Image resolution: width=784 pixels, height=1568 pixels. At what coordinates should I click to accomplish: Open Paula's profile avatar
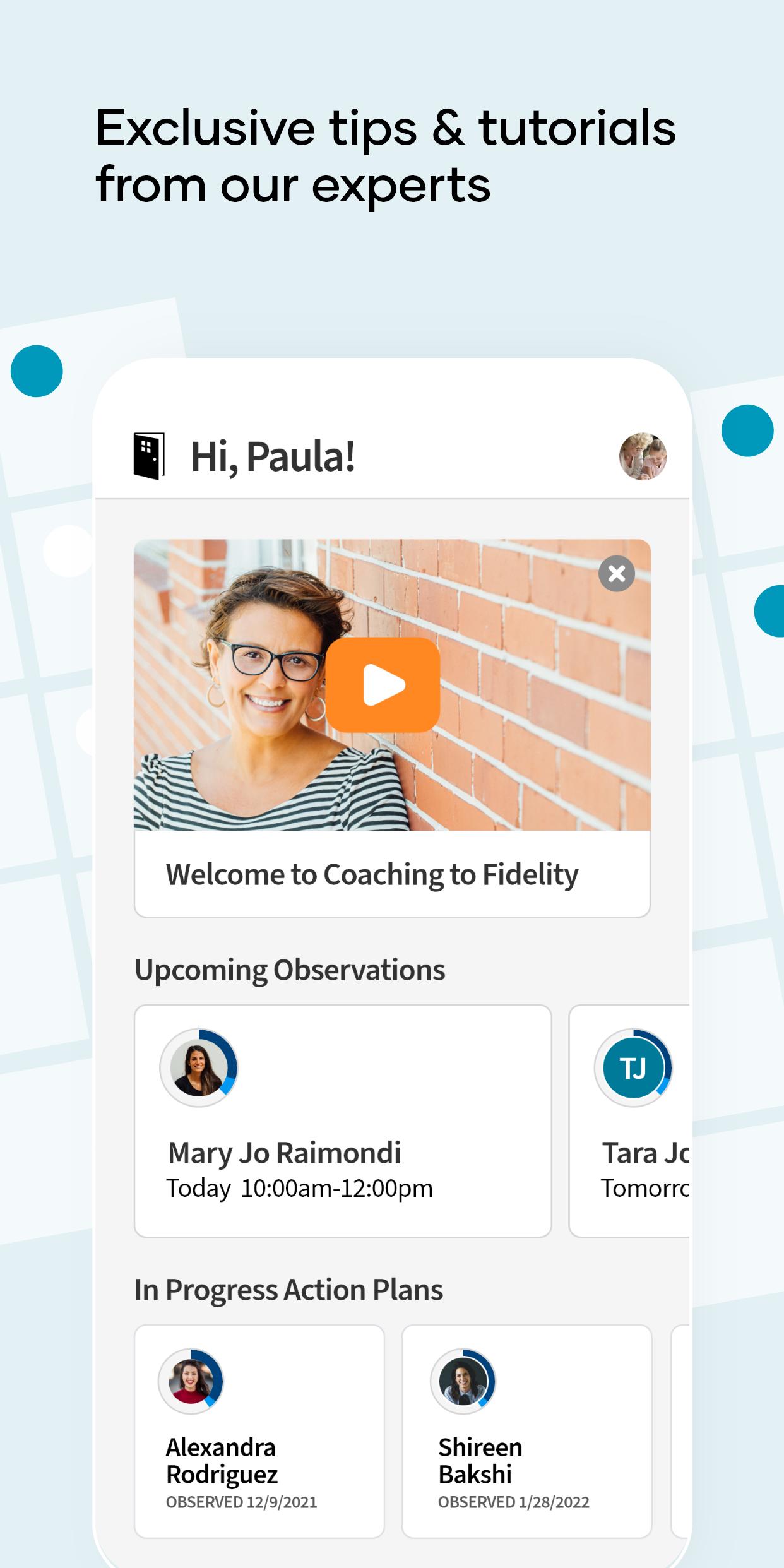[x=643, y=456]
